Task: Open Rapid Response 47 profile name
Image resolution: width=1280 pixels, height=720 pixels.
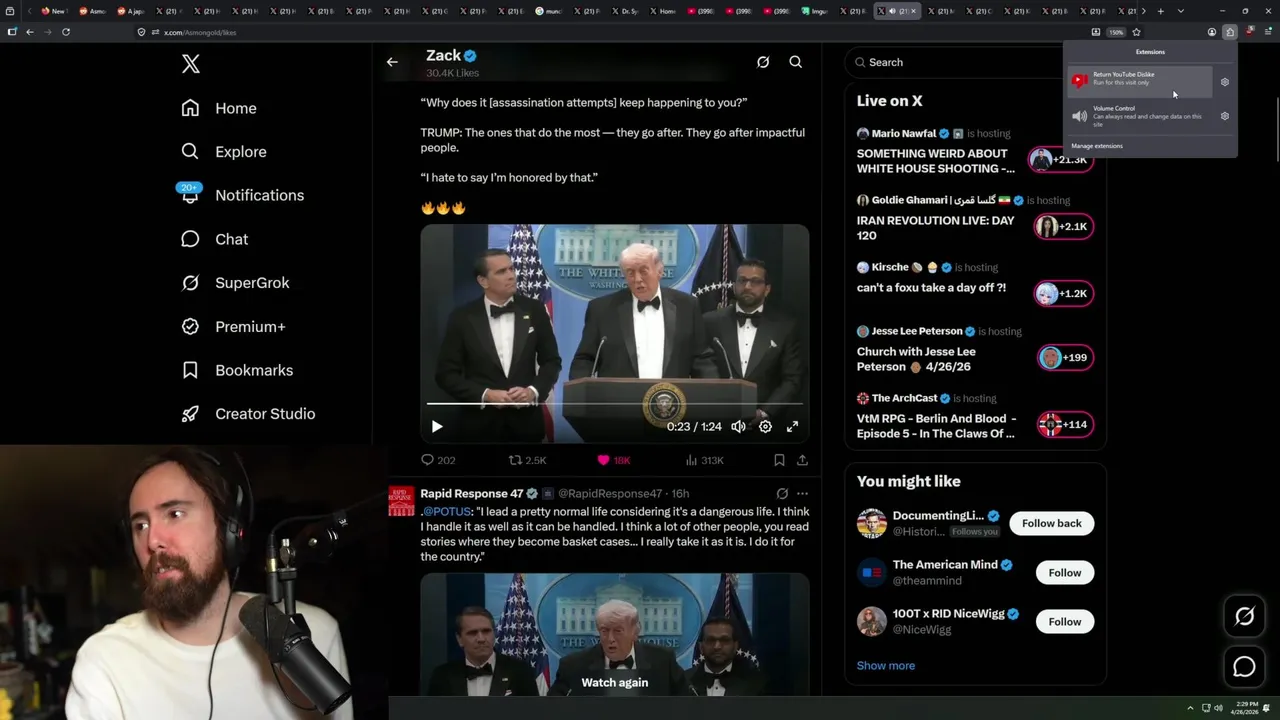Action: point(471,493)
